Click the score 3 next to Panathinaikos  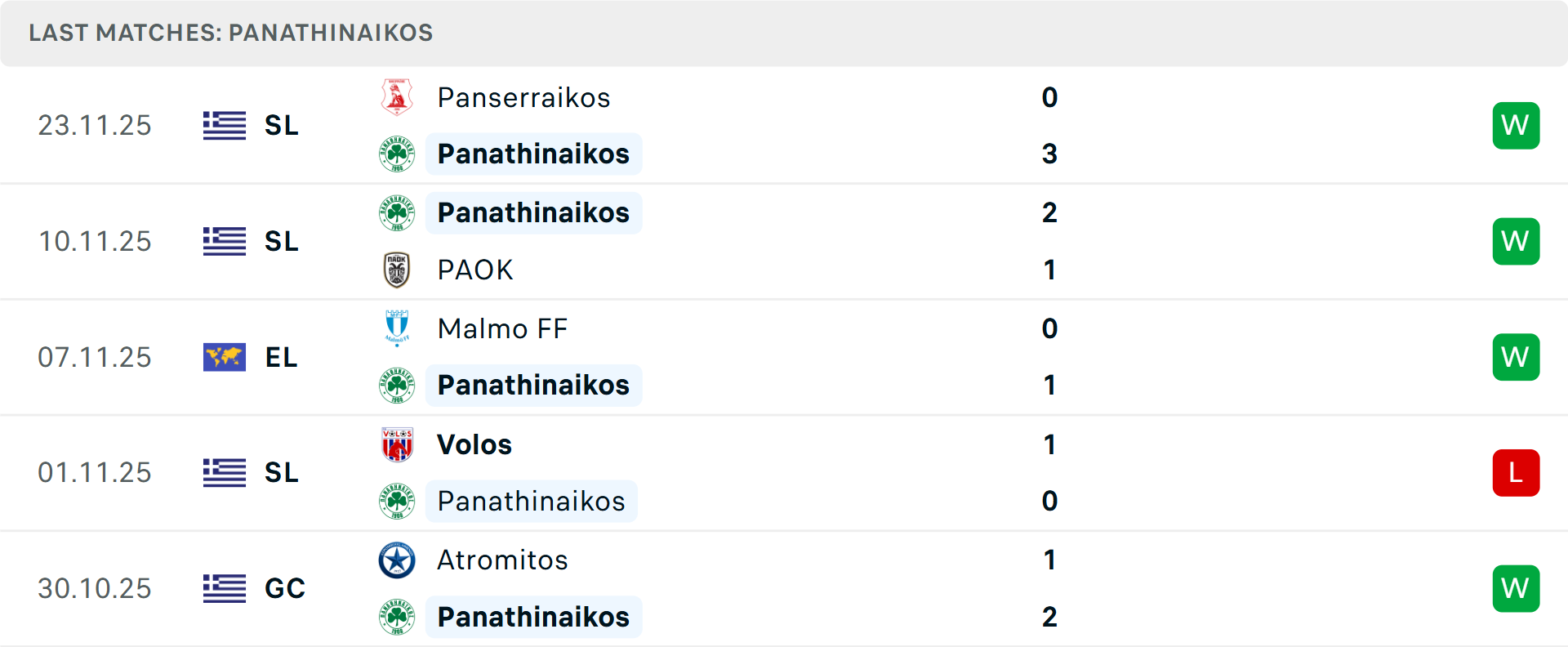tap(1049, 154)
